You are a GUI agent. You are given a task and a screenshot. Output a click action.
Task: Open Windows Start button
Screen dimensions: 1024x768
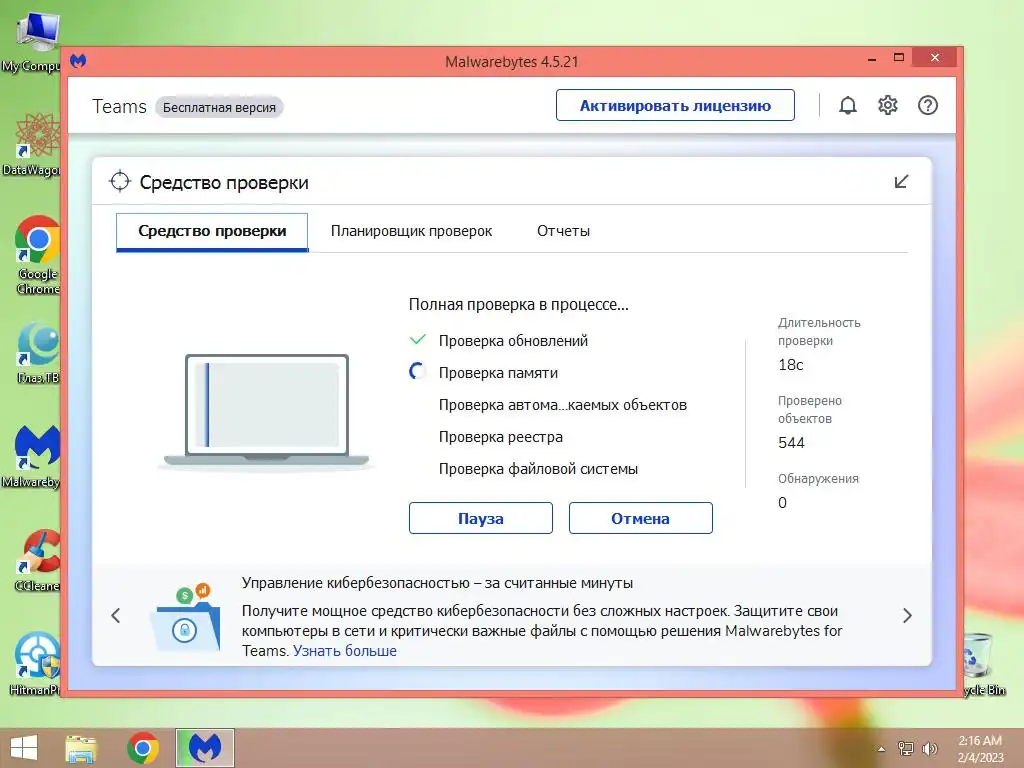point(24,748)
